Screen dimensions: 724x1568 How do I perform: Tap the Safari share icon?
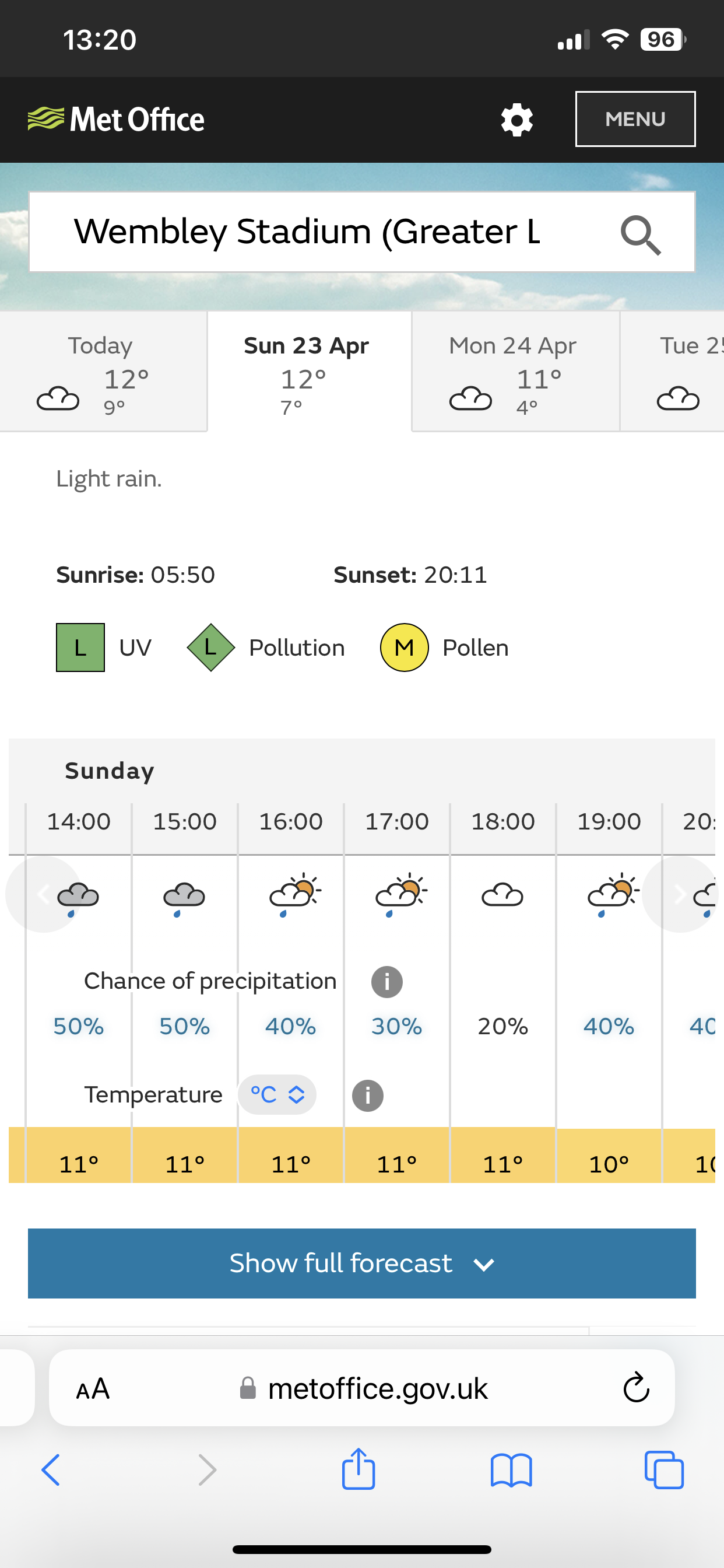(359, 1469)
